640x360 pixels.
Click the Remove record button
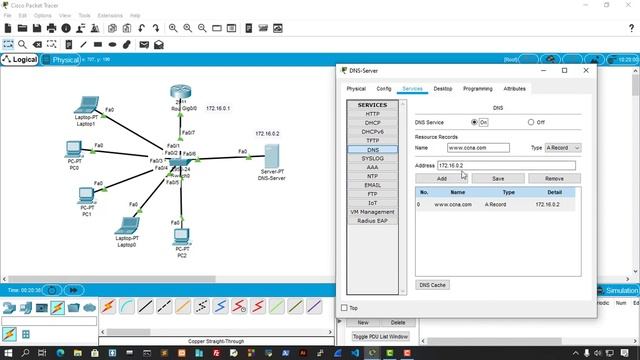click(554, 179)
